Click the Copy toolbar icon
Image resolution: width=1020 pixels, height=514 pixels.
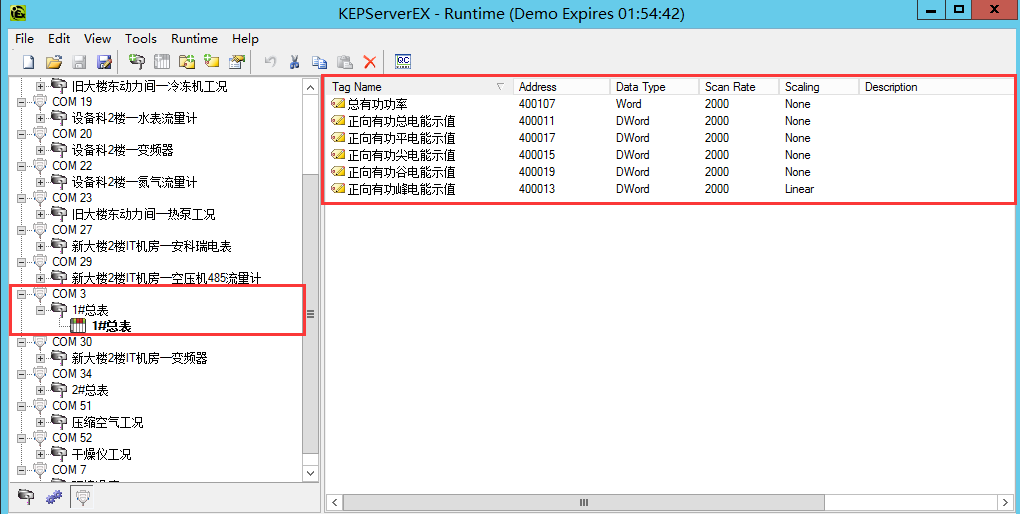[319, 62]
